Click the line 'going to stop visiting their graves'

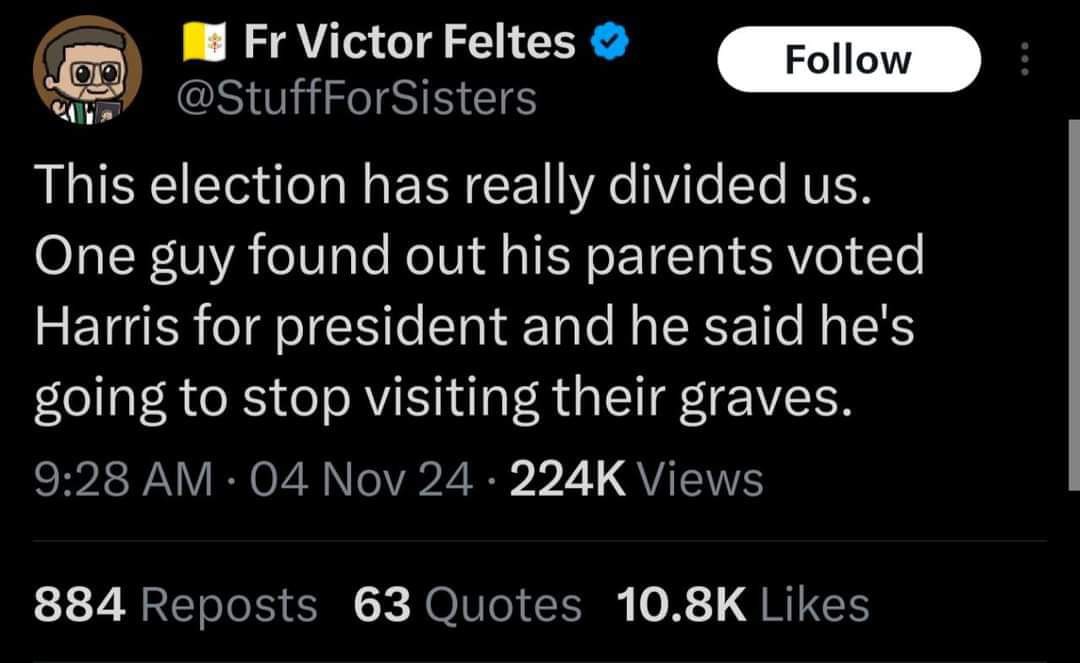(x=445, y=400)
